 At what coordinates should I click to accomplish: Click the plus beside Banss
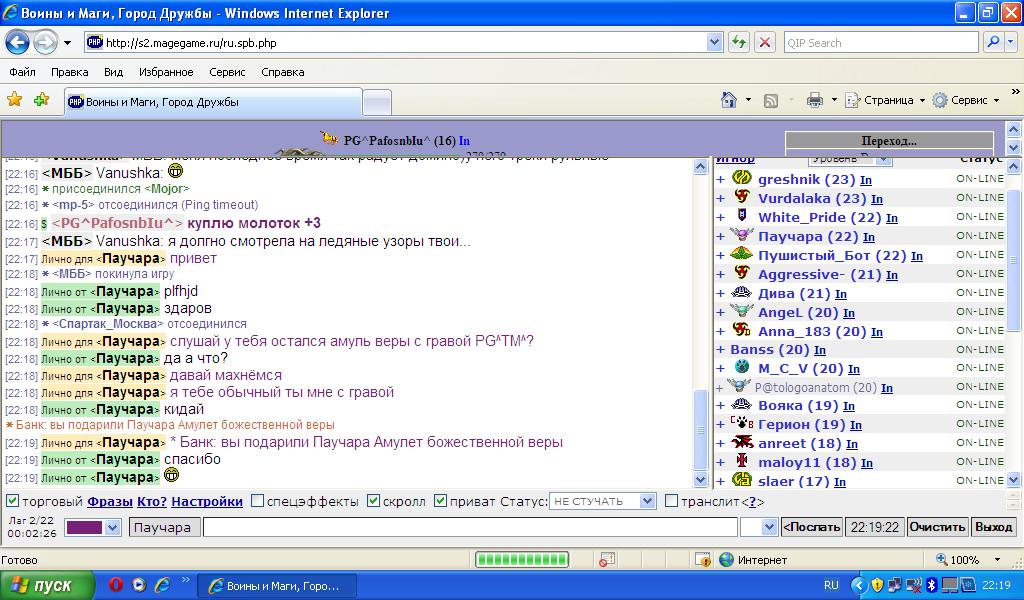(721, 350)
